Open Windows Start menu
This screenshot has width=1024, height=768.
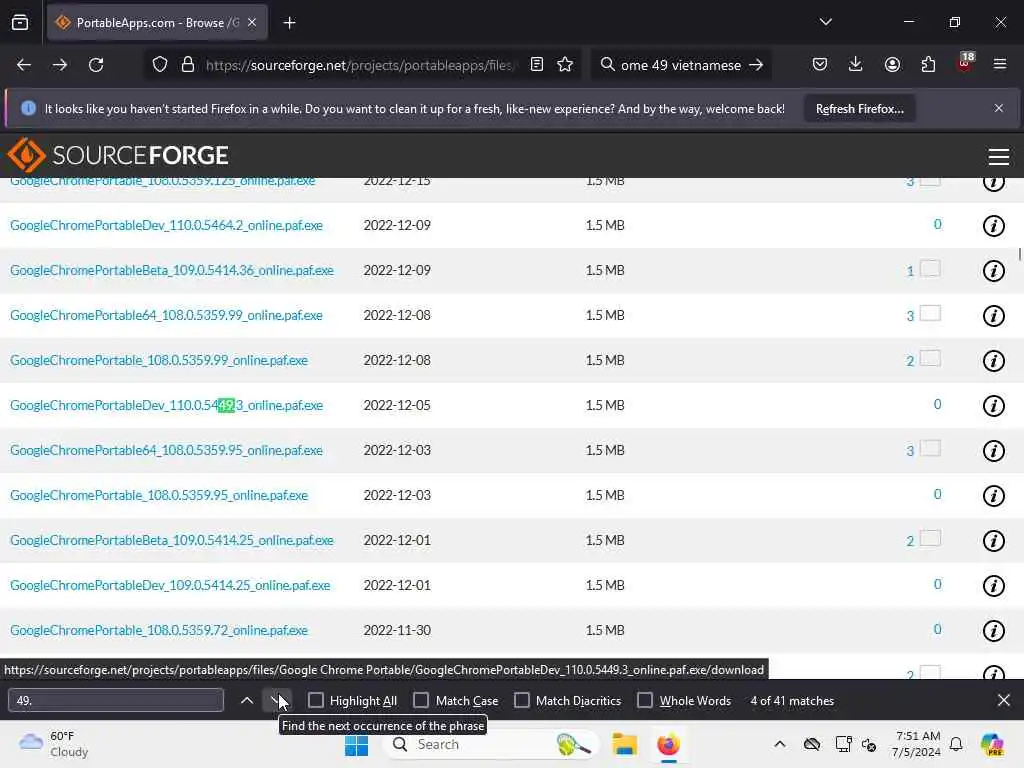[357, 745]
